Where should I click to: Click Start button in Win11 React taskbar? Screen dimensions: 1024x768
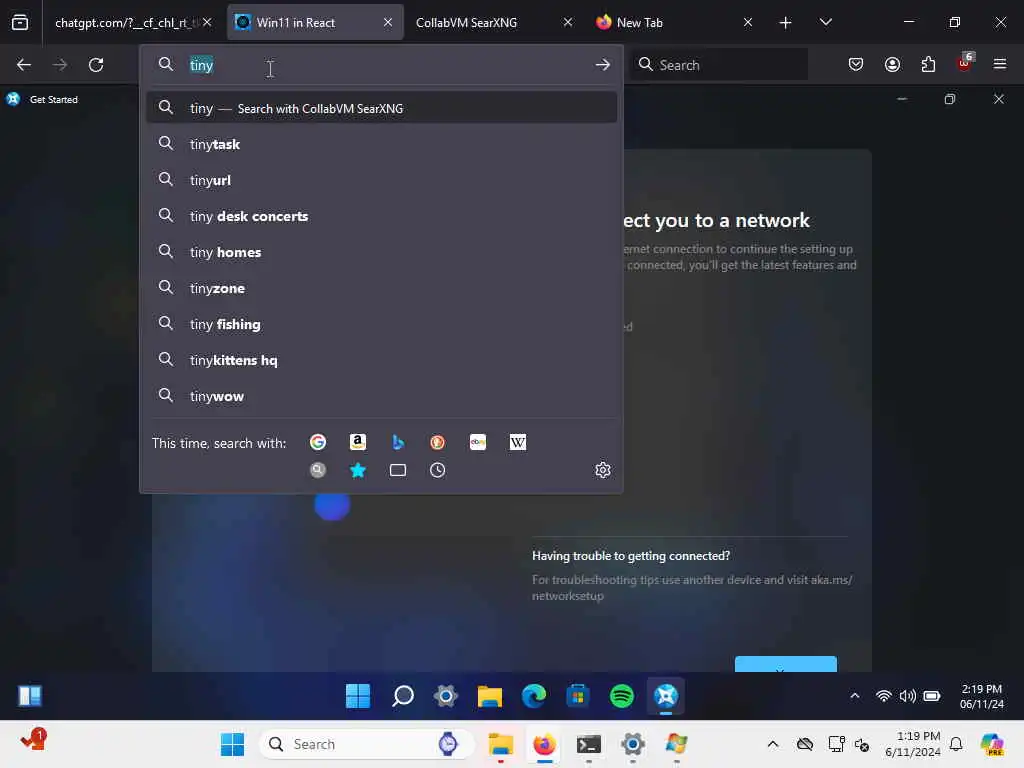click(x=358, y=696)
